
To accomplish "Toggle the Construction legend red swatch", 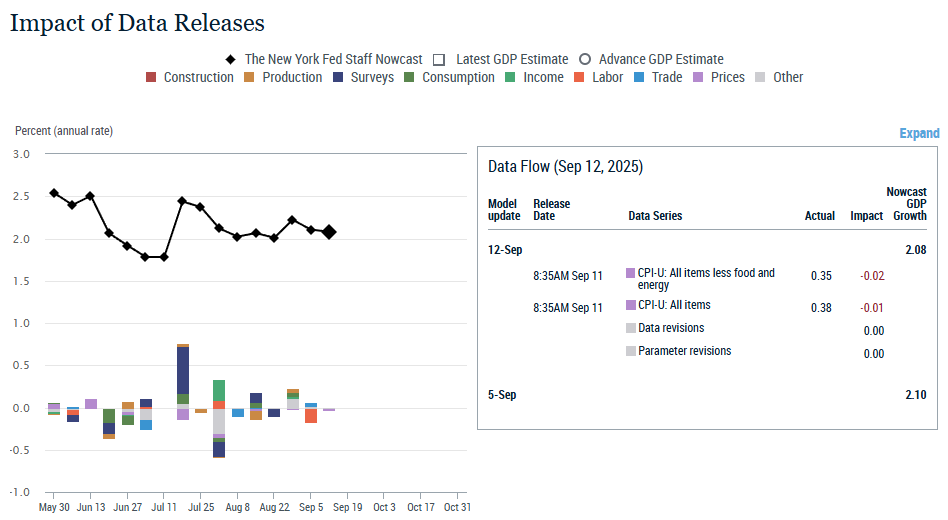I will [x=151, y=78].
